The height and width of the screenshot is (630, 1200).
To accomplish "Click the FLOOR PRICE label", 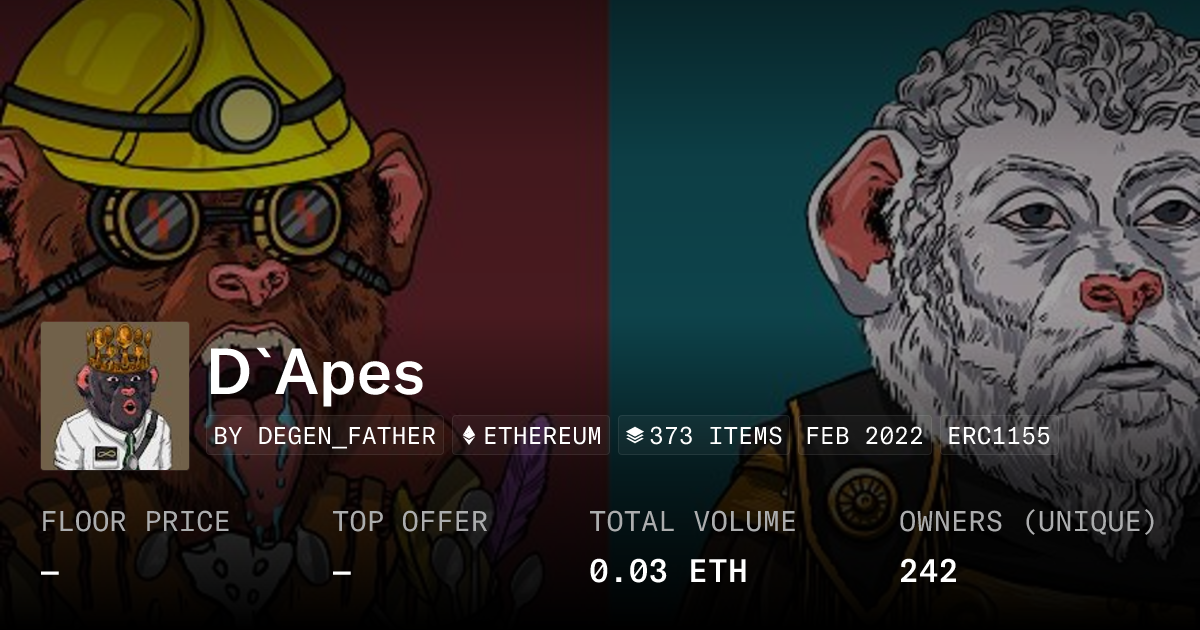I will (135, 522).
